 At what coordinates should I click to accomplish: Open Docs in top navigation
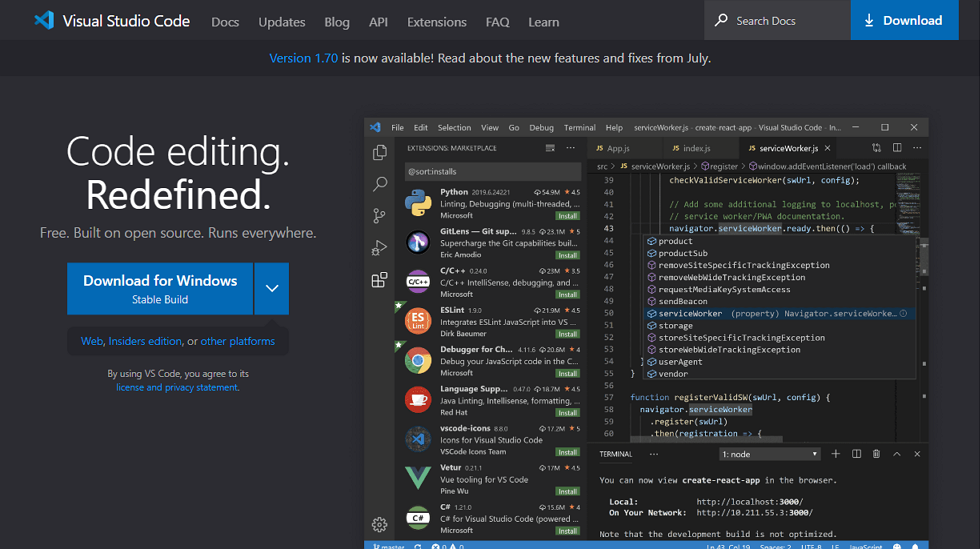[225, 22]
